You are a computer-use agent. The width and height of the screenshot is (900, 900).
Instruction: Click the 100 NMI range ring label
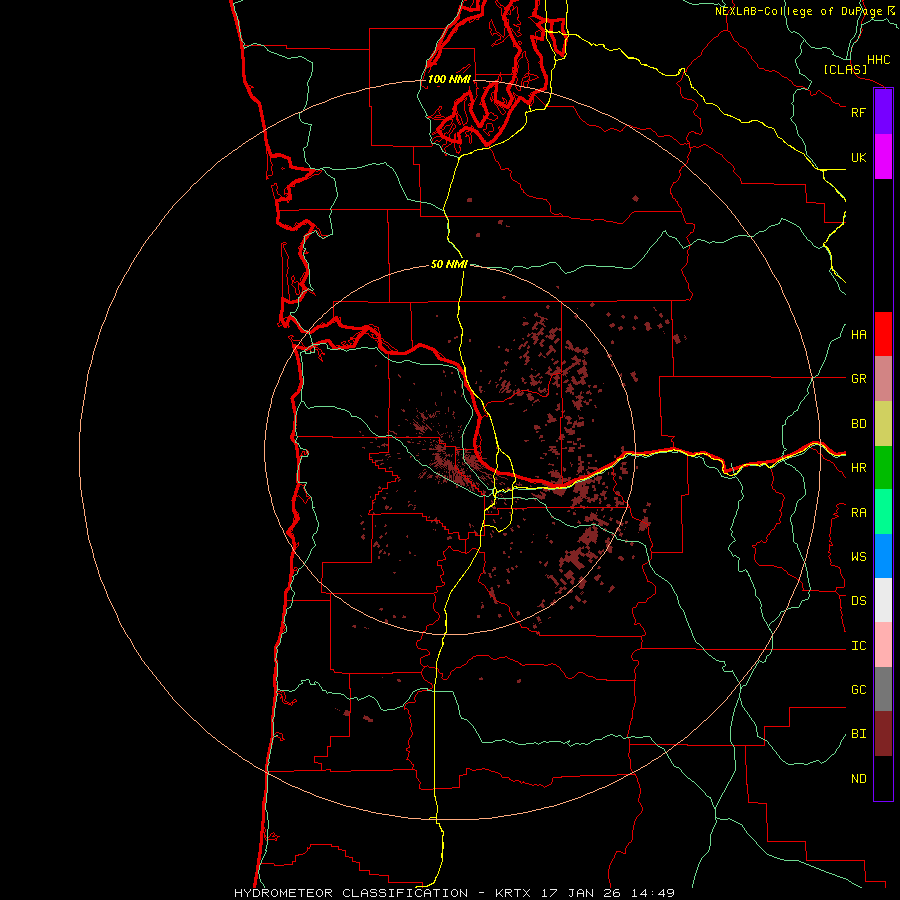(449, 79)
